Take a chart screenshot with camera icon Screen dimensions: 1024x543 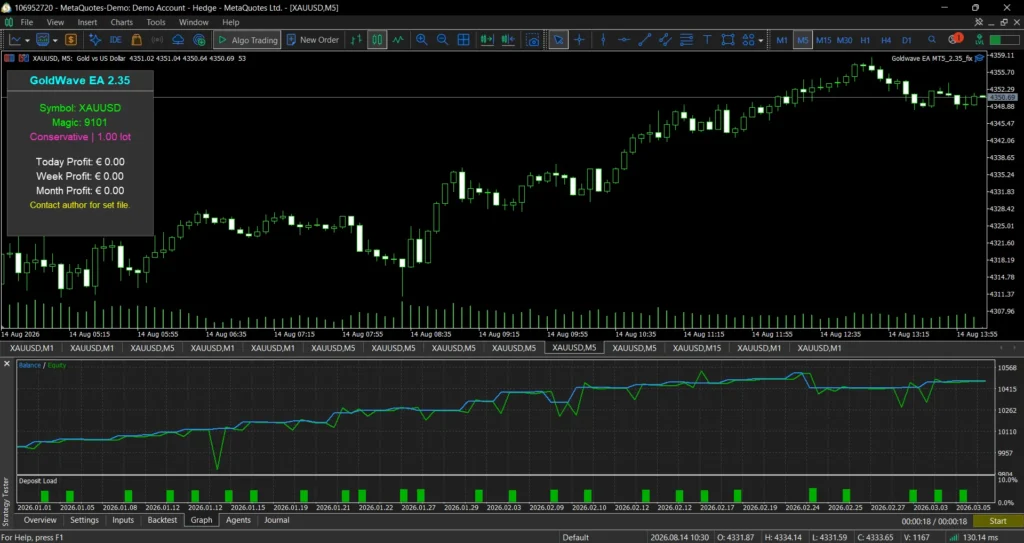533,40
